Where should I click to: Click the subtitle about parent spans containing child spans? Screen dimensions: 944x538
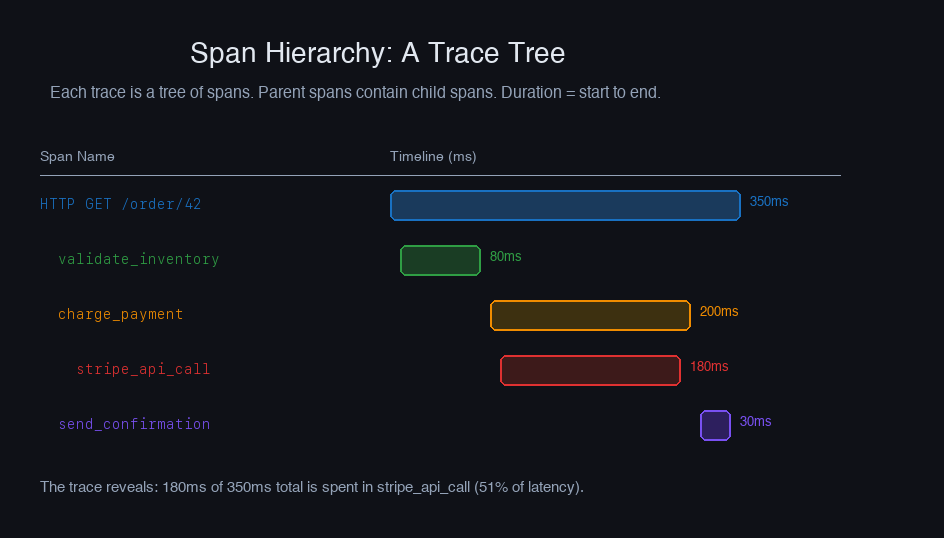point(355,93)
